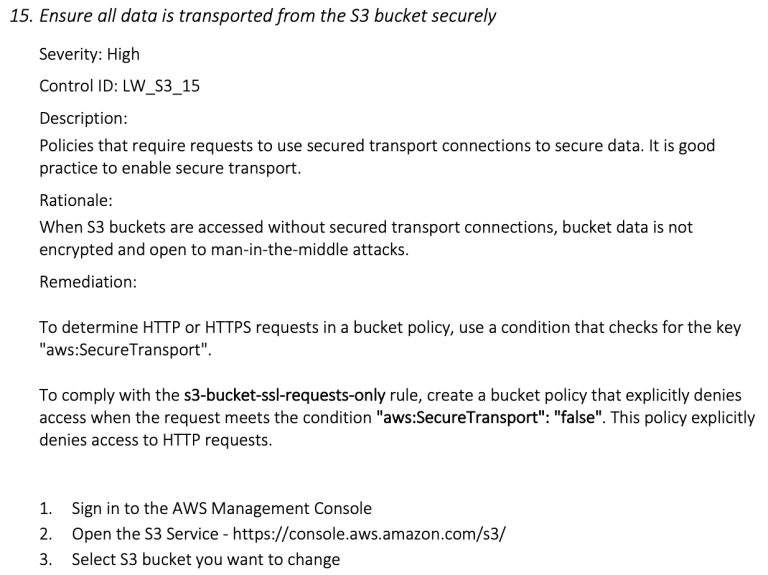The image size is (768, 575).
Task: Click the Description label
Action: tap(83, 119)
